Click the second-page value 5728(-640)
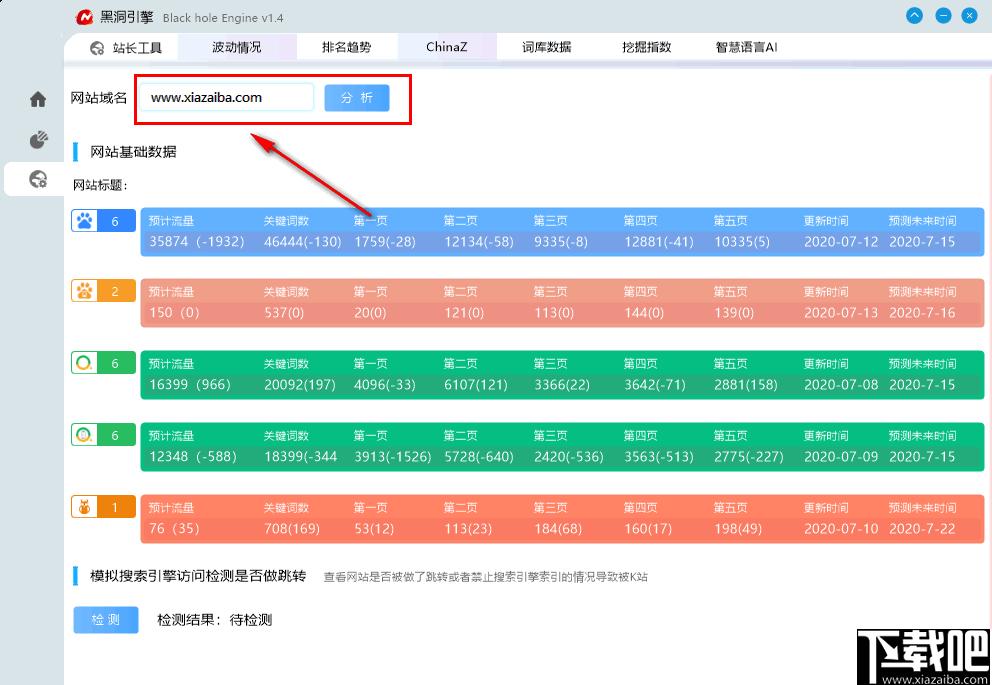The width and height of the screenshot is (992, 685). point(479,457)
